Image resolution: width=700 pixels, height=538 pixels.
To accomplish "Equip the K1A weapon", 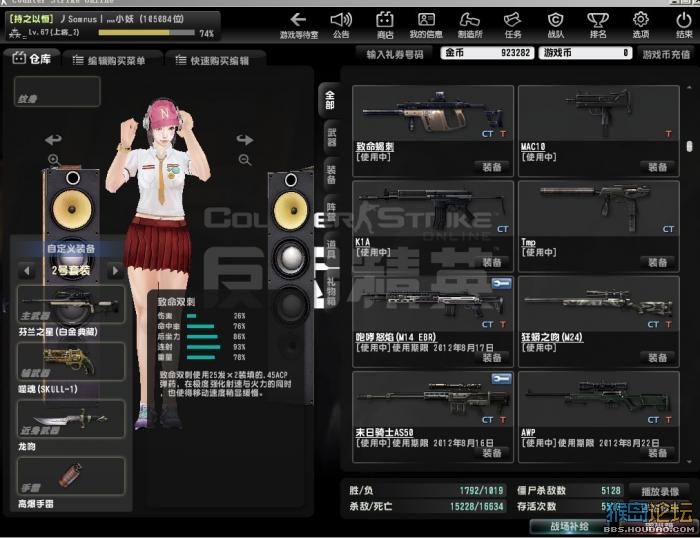I will pyautogui.click(x=492, y=263).
